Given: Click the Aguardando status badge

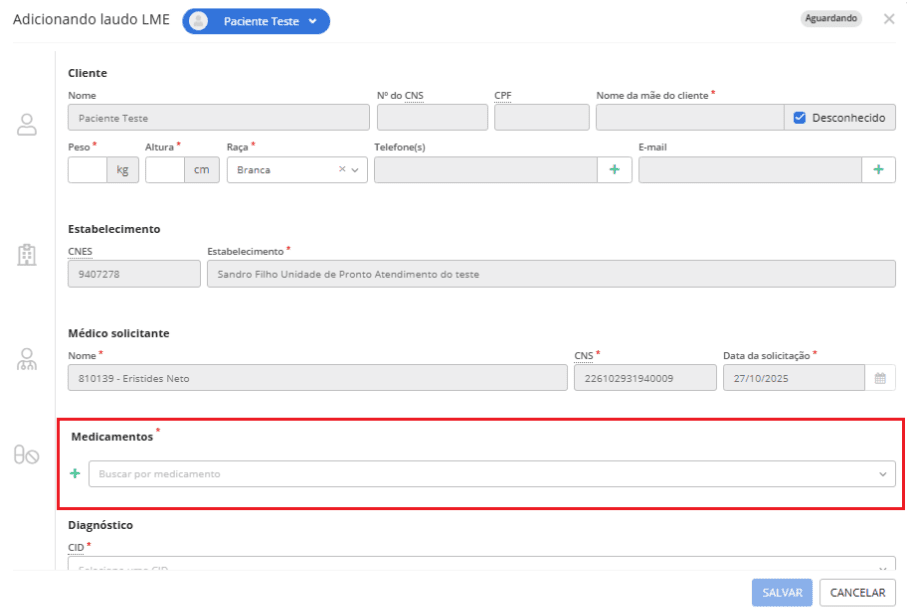Looking at the screenshot, I should tap(831, 19).
